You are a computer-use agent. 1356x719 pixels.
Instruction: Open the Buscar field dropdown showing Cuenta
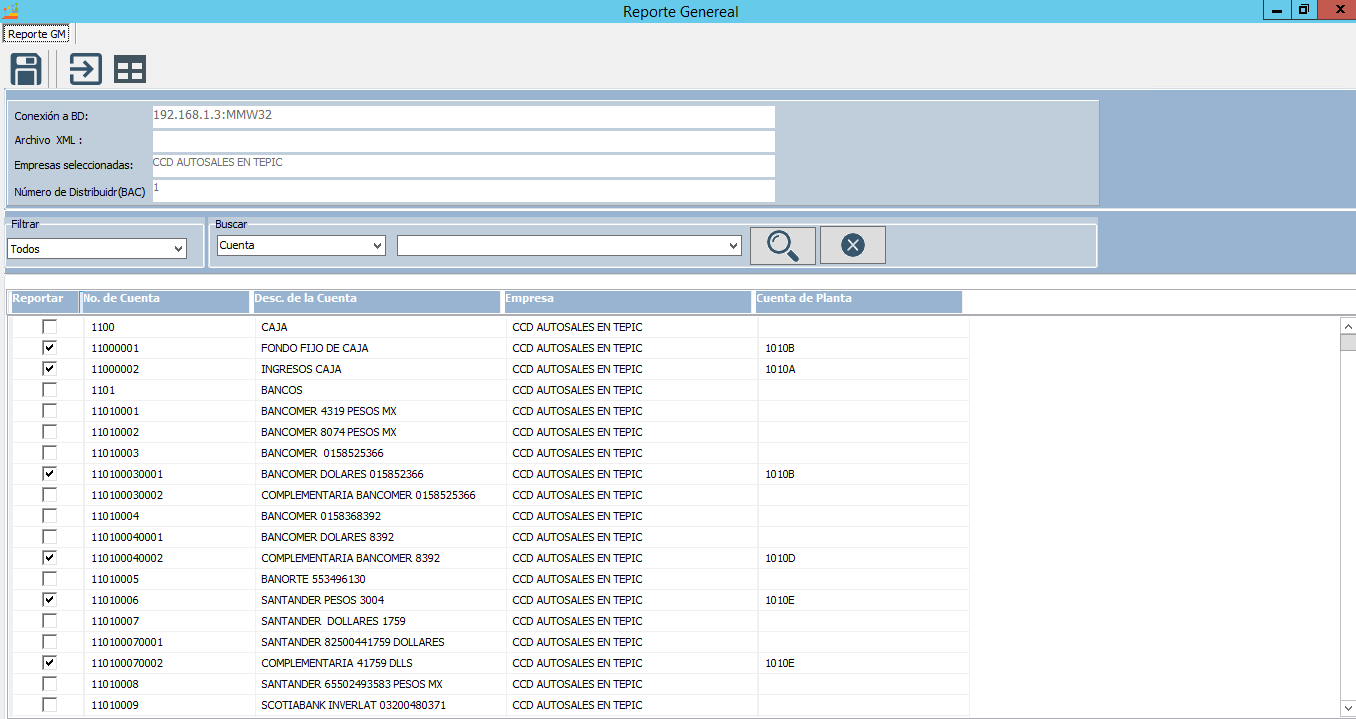pyautogui.click(x=301, y=245)
